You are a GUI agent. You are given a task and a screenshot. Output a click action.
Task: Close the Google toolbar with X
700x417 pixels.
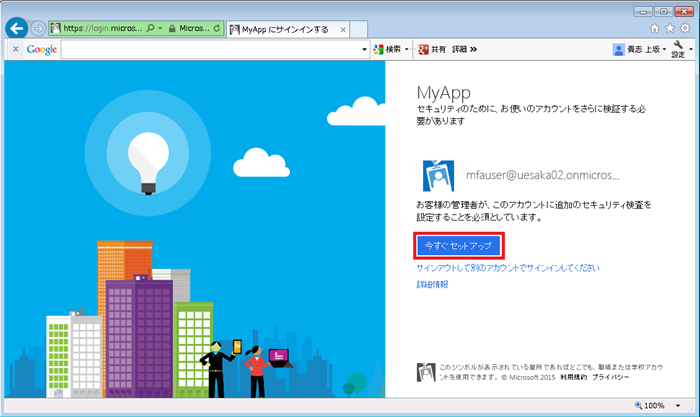16,49
